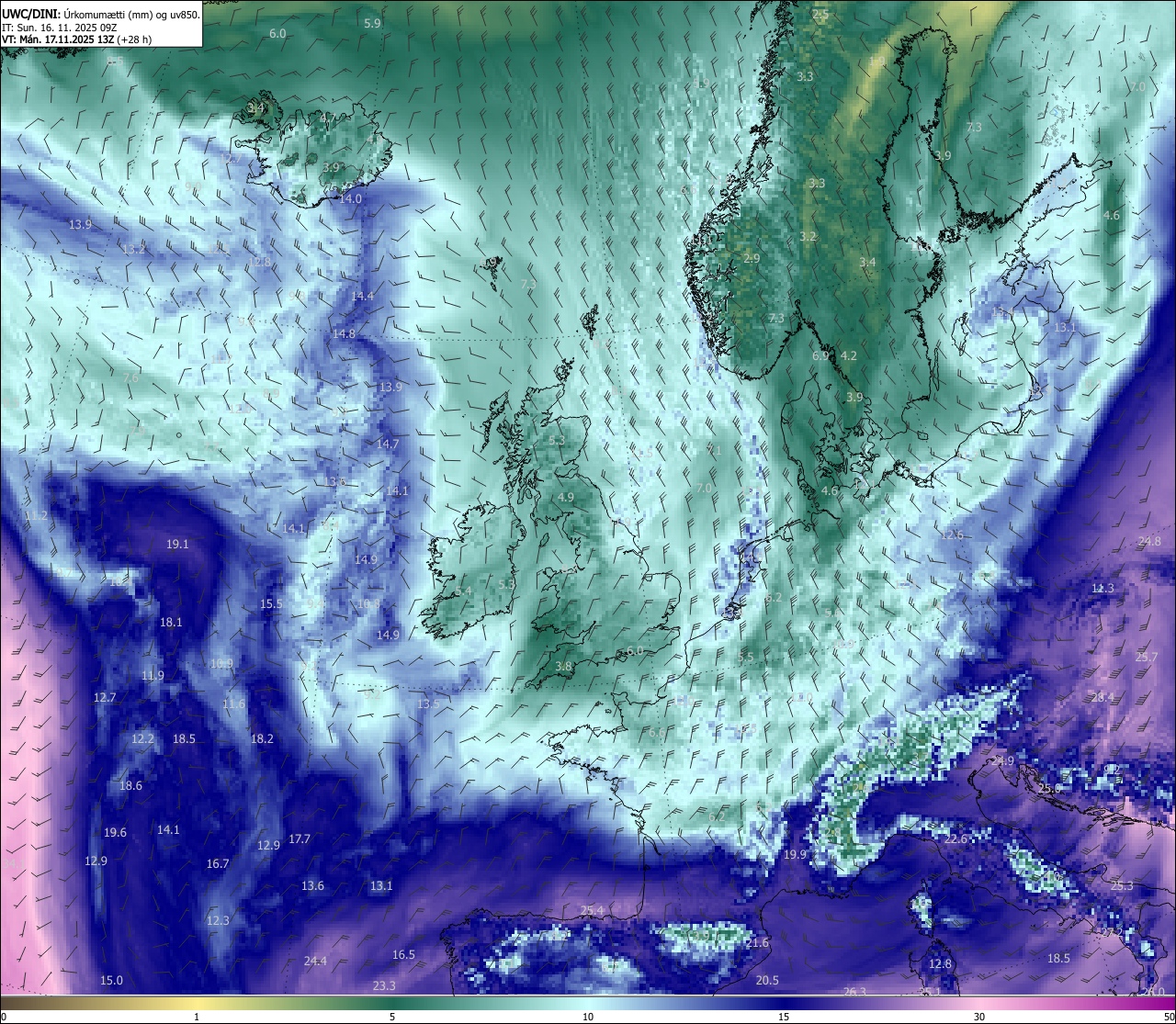This screenshot has height=1024, width=1176.
Task: Click the 12.2 value on the map
Action: 142,738
